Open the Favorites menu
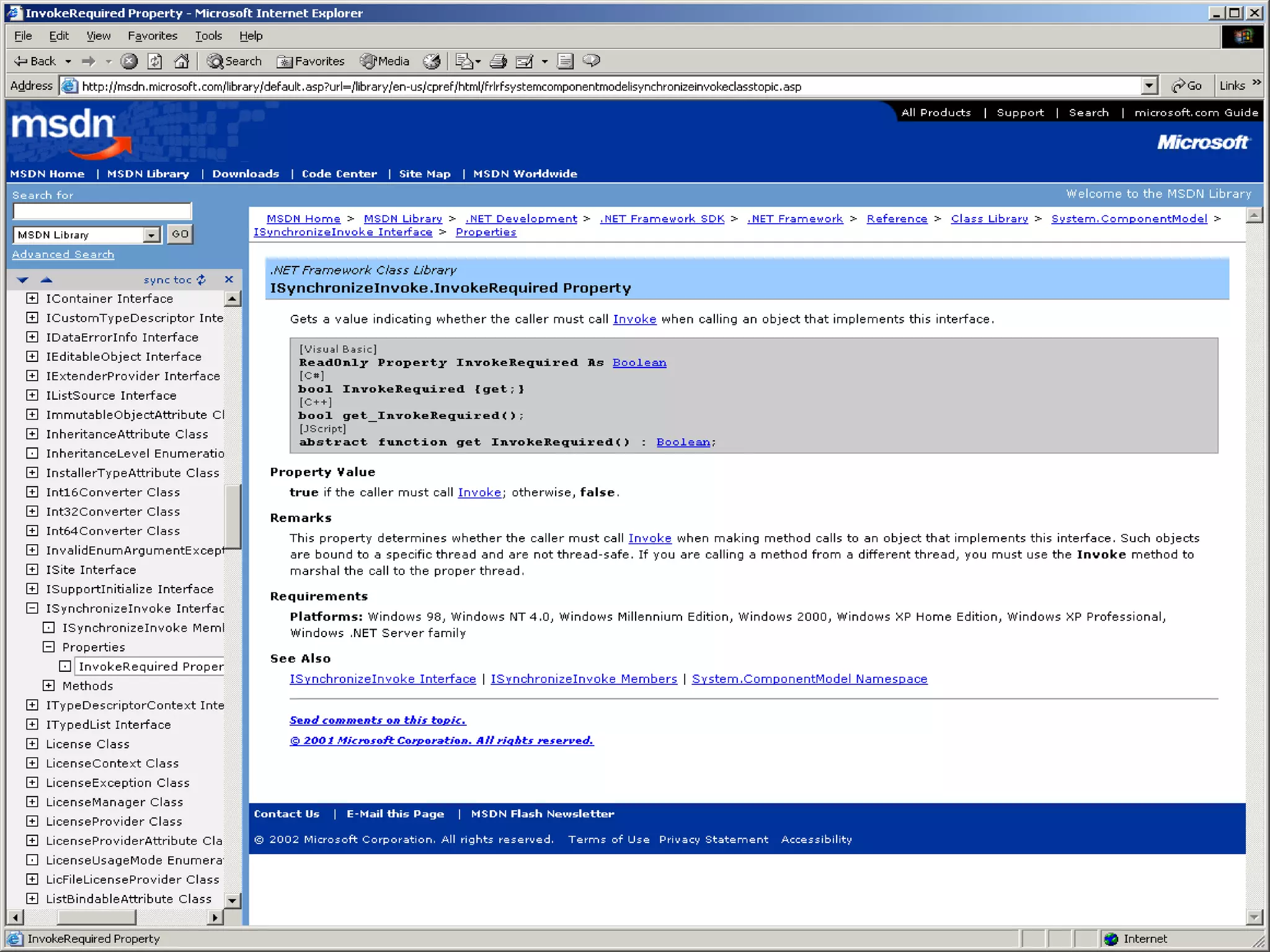 pyautogui.click(x=153, y=36)
